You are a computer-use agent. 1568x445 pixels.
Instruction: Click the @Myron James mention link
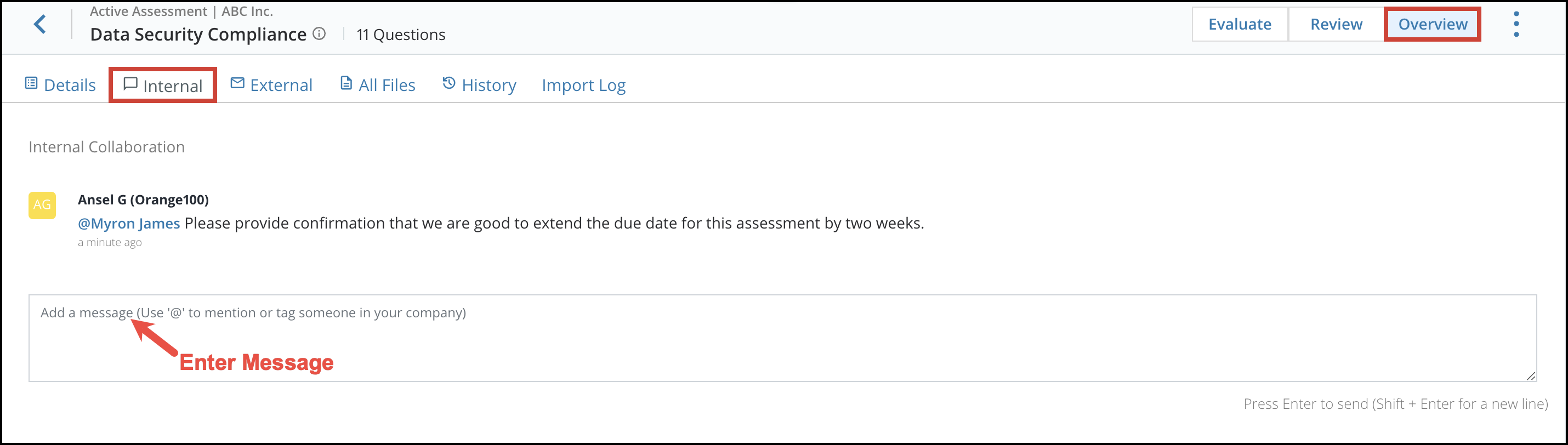pyautogui.click(x=129, y=223)
